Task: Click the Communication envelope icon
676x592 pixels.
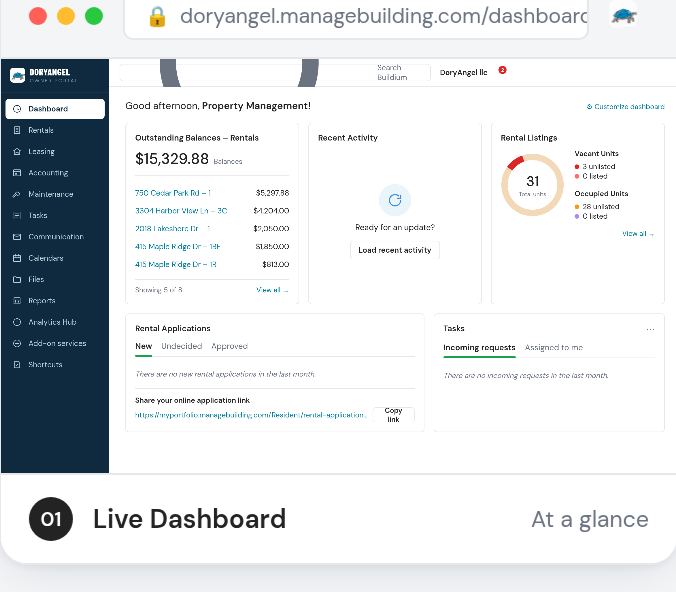Action: pos(17,237)
